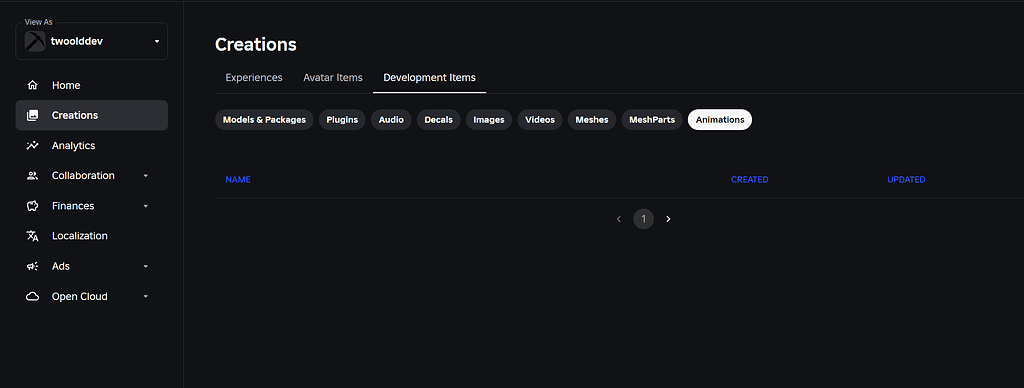Filter by Plugins chip
Image resolution: width=1024 pixels, height=388 pixels.
[x=342, y=120]
